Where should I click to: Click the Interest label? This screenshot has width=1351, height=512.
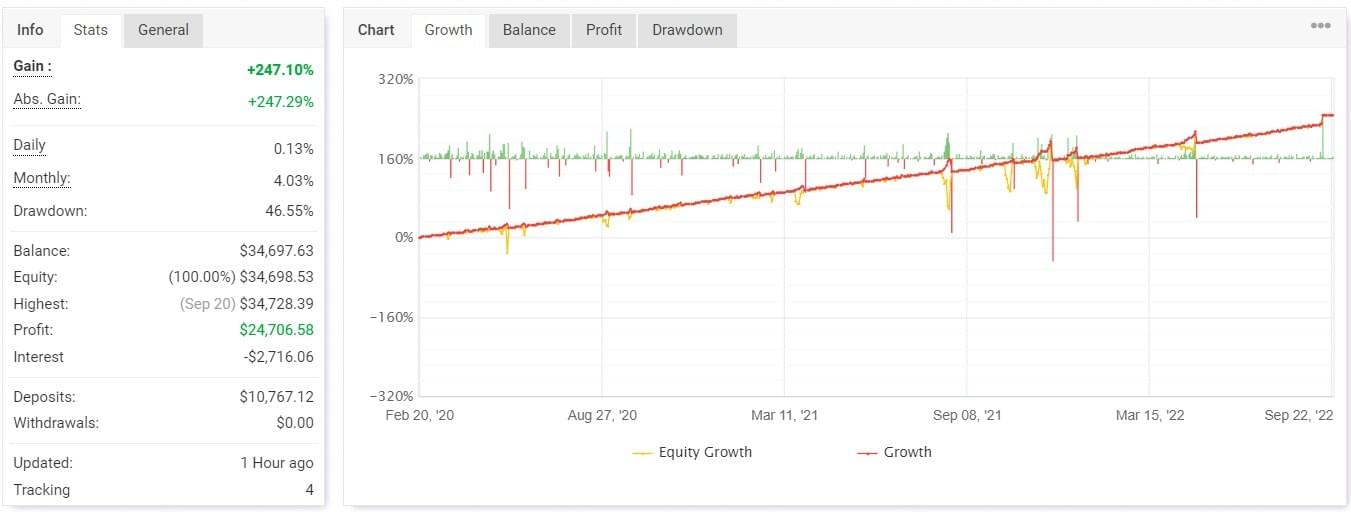click(x=38, y=357)
